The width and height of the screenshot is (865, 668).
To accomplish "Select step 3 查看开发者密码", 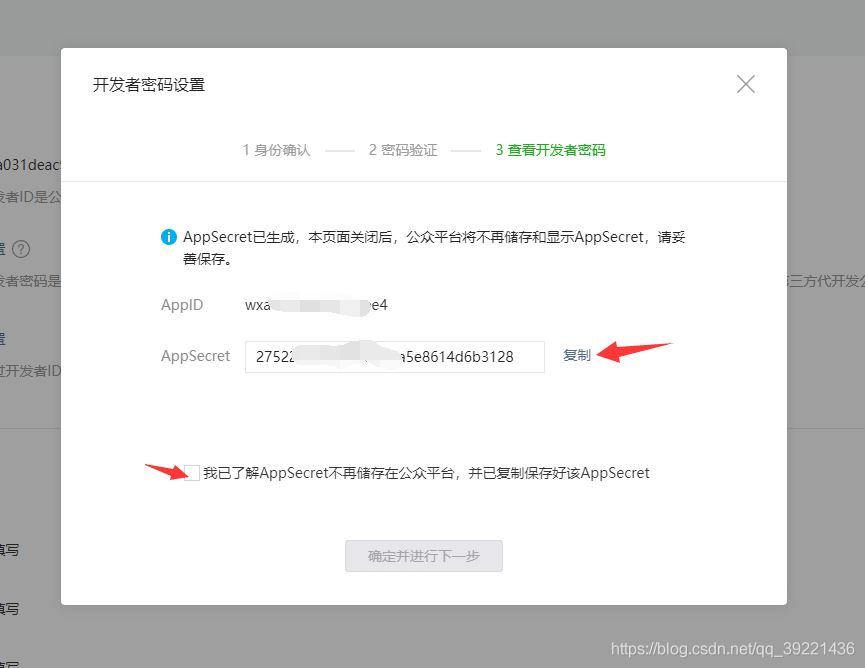I will (x=550, y=150).
